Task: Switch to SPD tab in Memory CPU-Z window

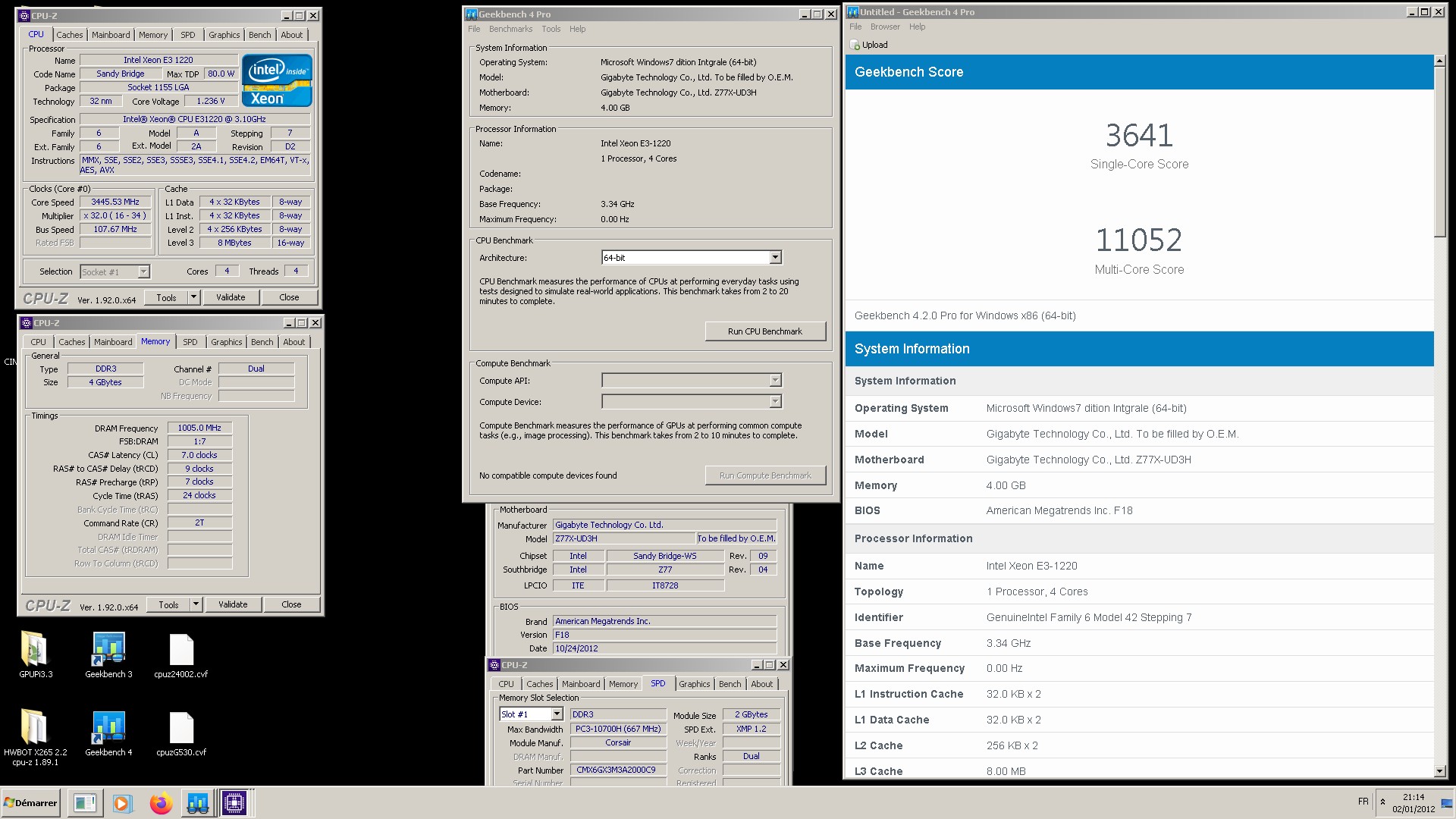Action: (x=190, y=342)
